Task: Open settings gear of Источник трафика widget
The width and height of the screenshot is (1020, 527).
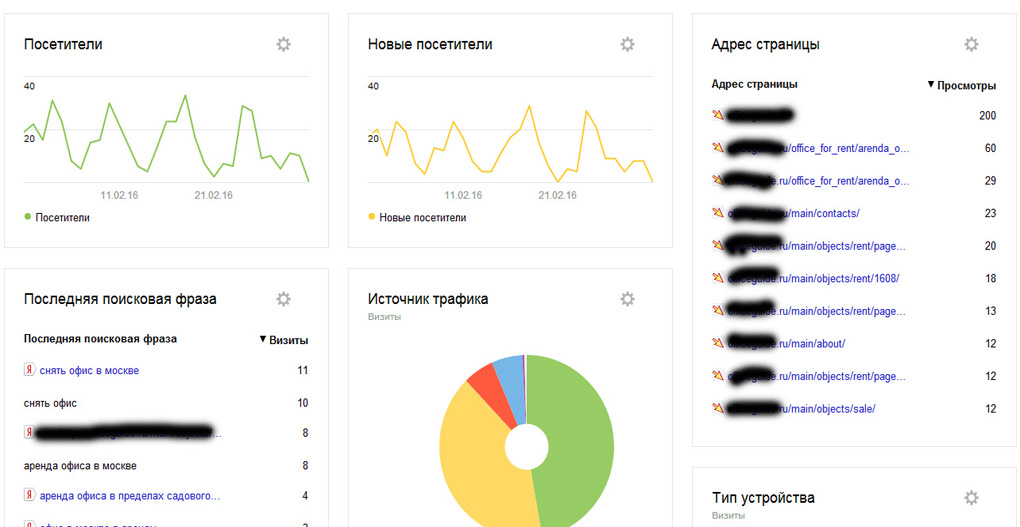Action: click(627, 299)
